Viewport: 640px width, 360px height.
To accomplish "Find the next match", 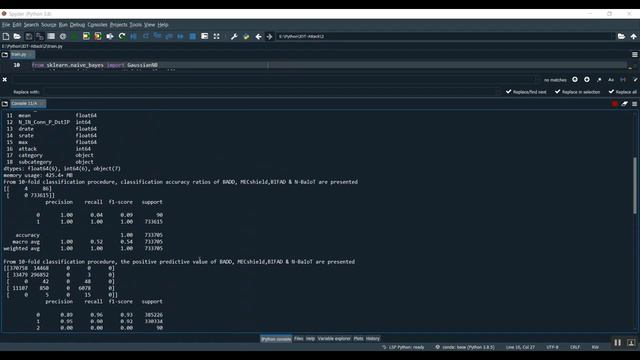I will pos(587,80).
